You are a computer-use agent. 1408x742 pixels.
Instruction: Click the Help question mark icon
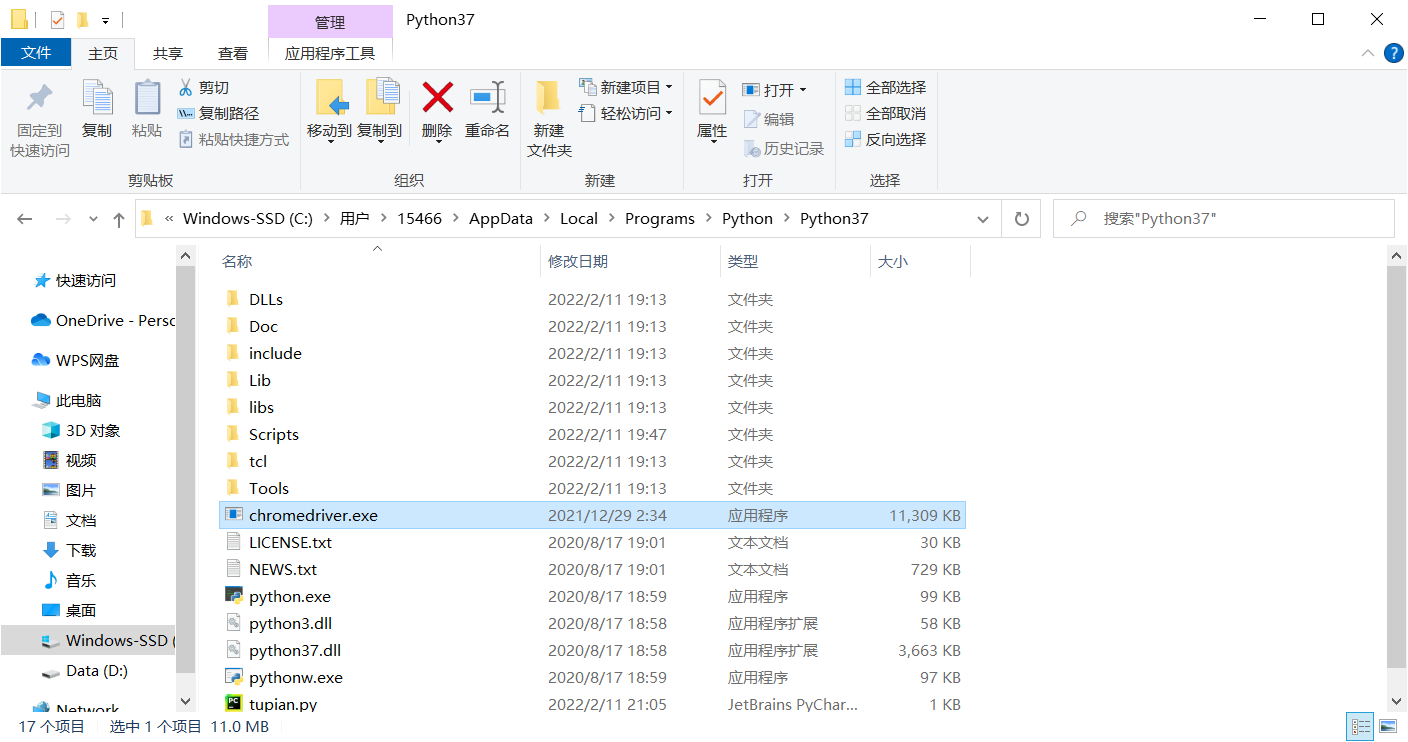(1393, 53)
